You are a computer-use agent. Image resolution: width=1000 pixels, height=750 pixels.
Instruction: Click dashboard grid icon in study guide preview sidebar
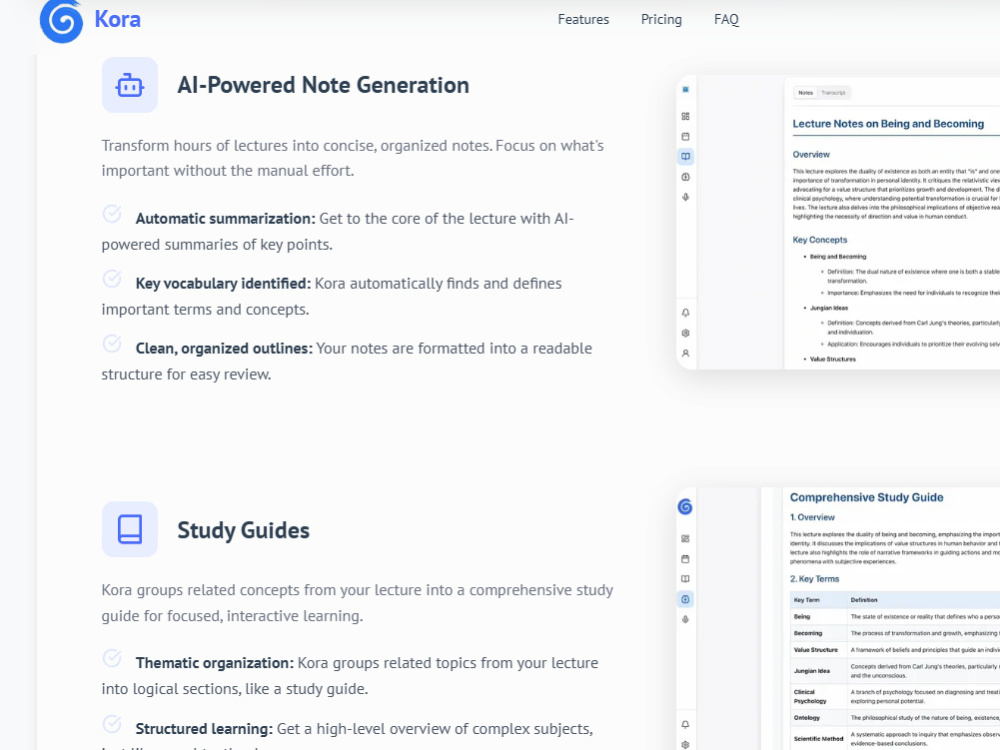[x=686, y=538]
